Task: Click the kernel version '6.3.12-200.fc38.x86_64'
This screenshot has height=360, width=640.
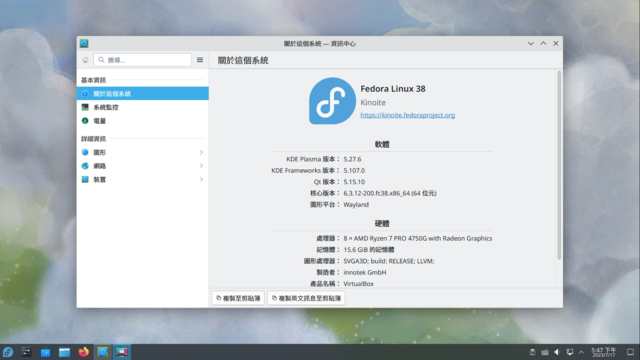Action: coord(376,193)
